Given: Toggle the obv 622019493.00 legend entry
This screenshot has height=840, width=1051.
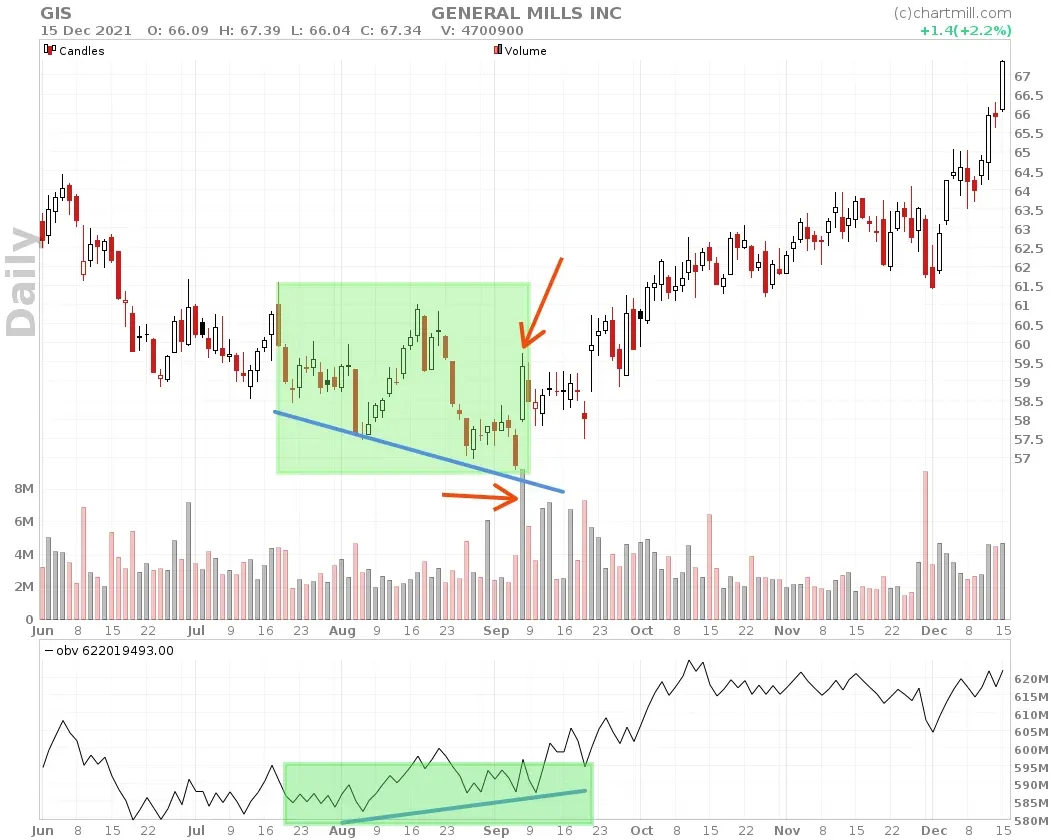Looking at the screenshot, I should (x=109, y=650).
